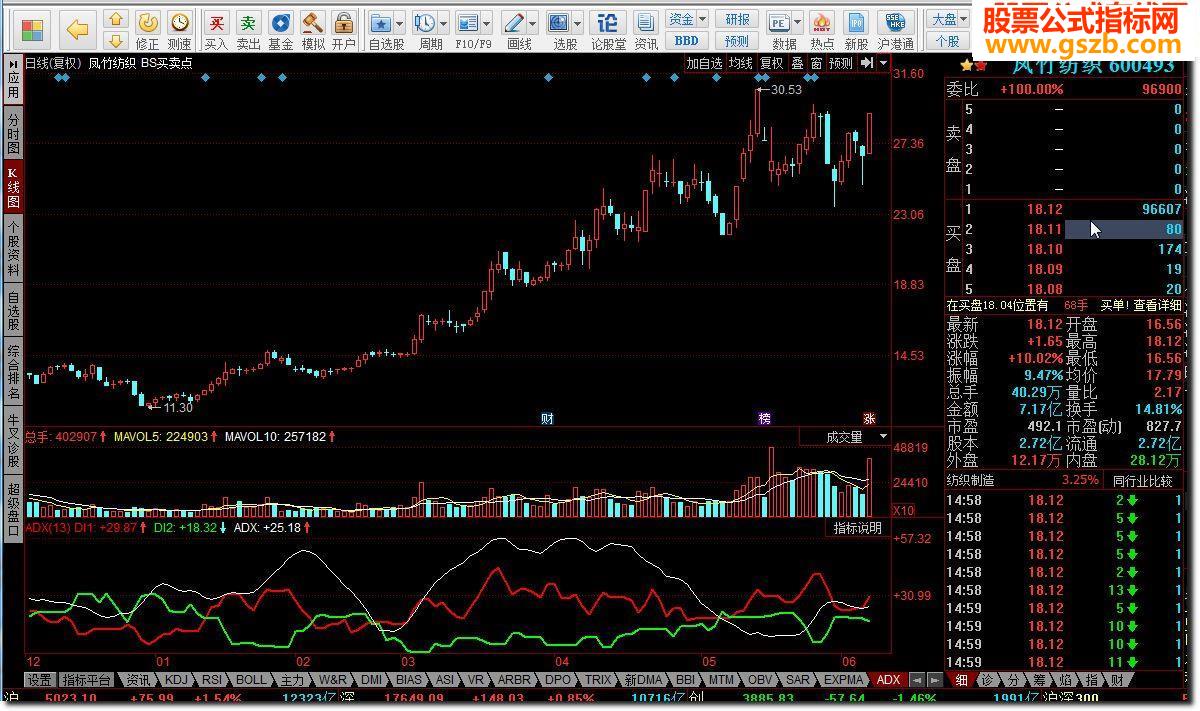1200x711 pixels.
Task: Click the 11.30 low price marker
Action: click(178, 408)
